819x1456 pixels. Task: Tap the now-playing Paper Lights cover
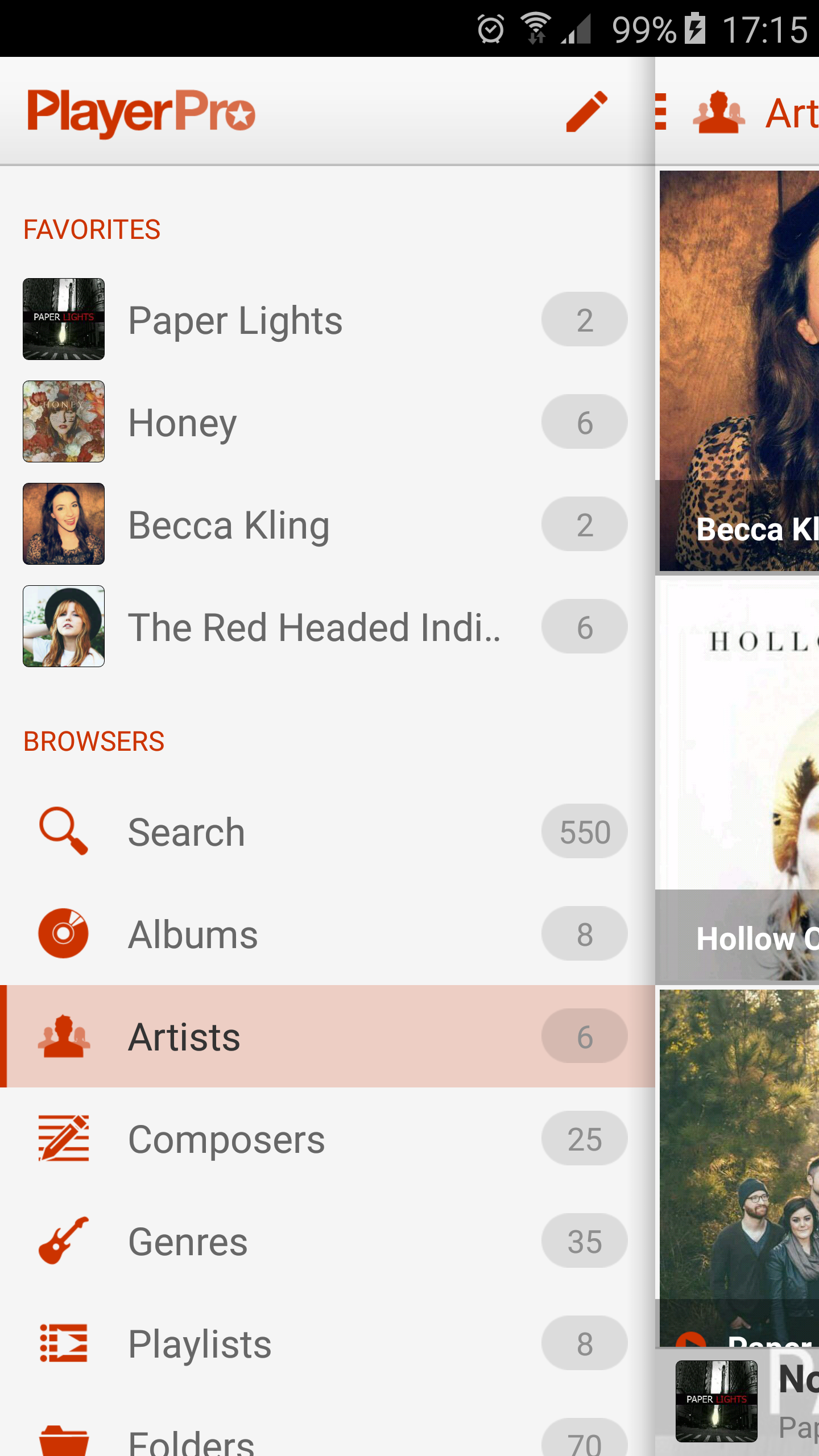(716, 1401)
